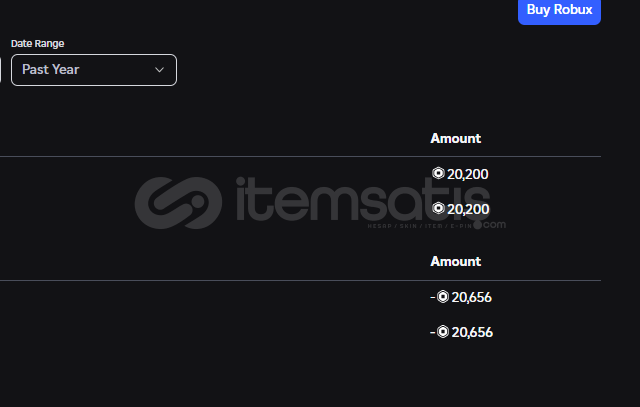This screenshot has width=640, height=407.
Task: Click the HESAP / SKIN / ITEM / E-PIN tagline
Action: (x=420, y=226)
